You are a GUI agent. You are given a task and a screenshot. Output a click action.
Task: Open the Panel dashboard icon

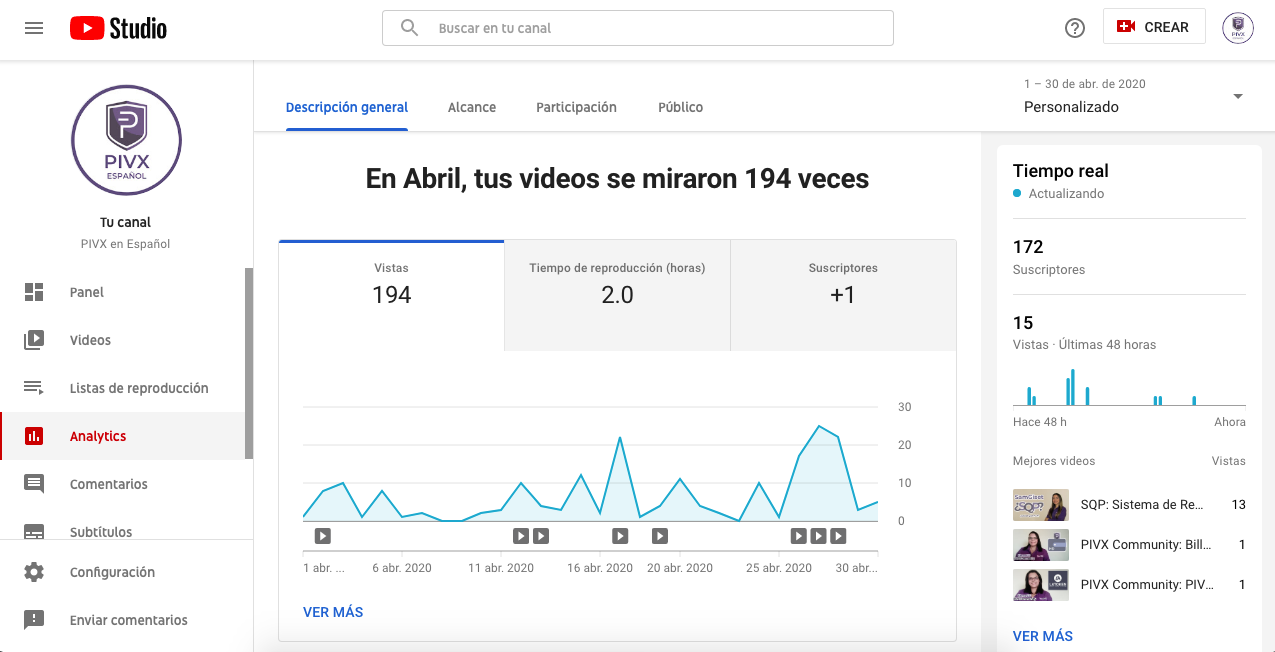point(34,292)
